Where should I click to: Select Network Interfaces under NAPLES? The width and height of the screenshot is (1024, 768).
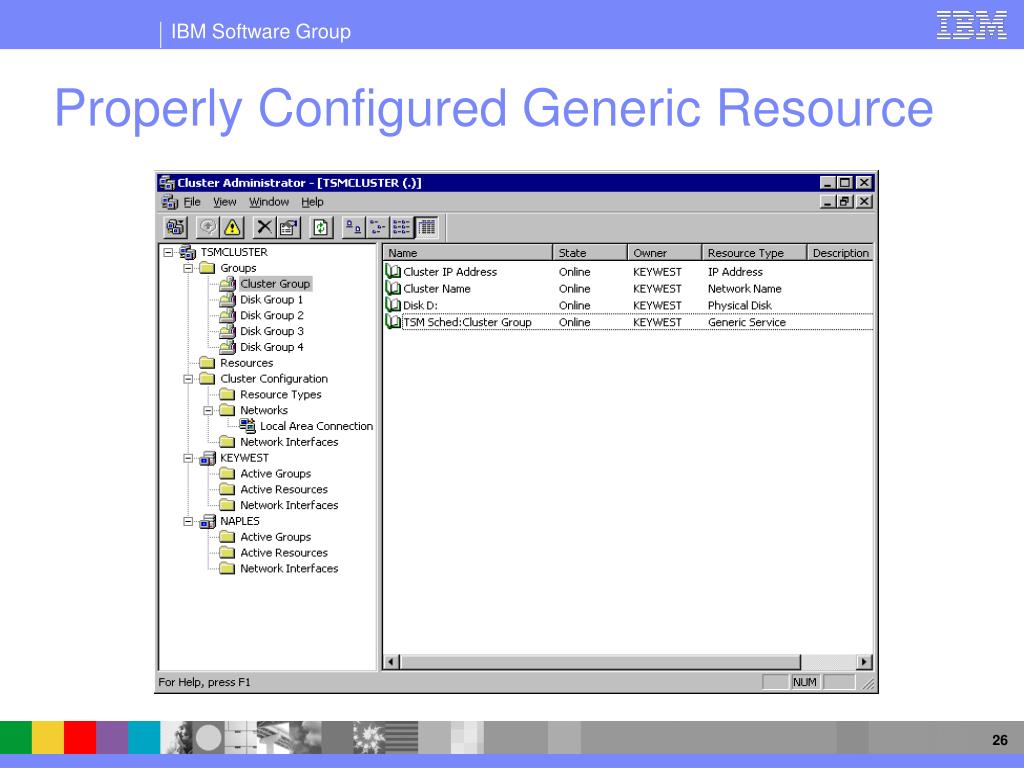(289, 568)
